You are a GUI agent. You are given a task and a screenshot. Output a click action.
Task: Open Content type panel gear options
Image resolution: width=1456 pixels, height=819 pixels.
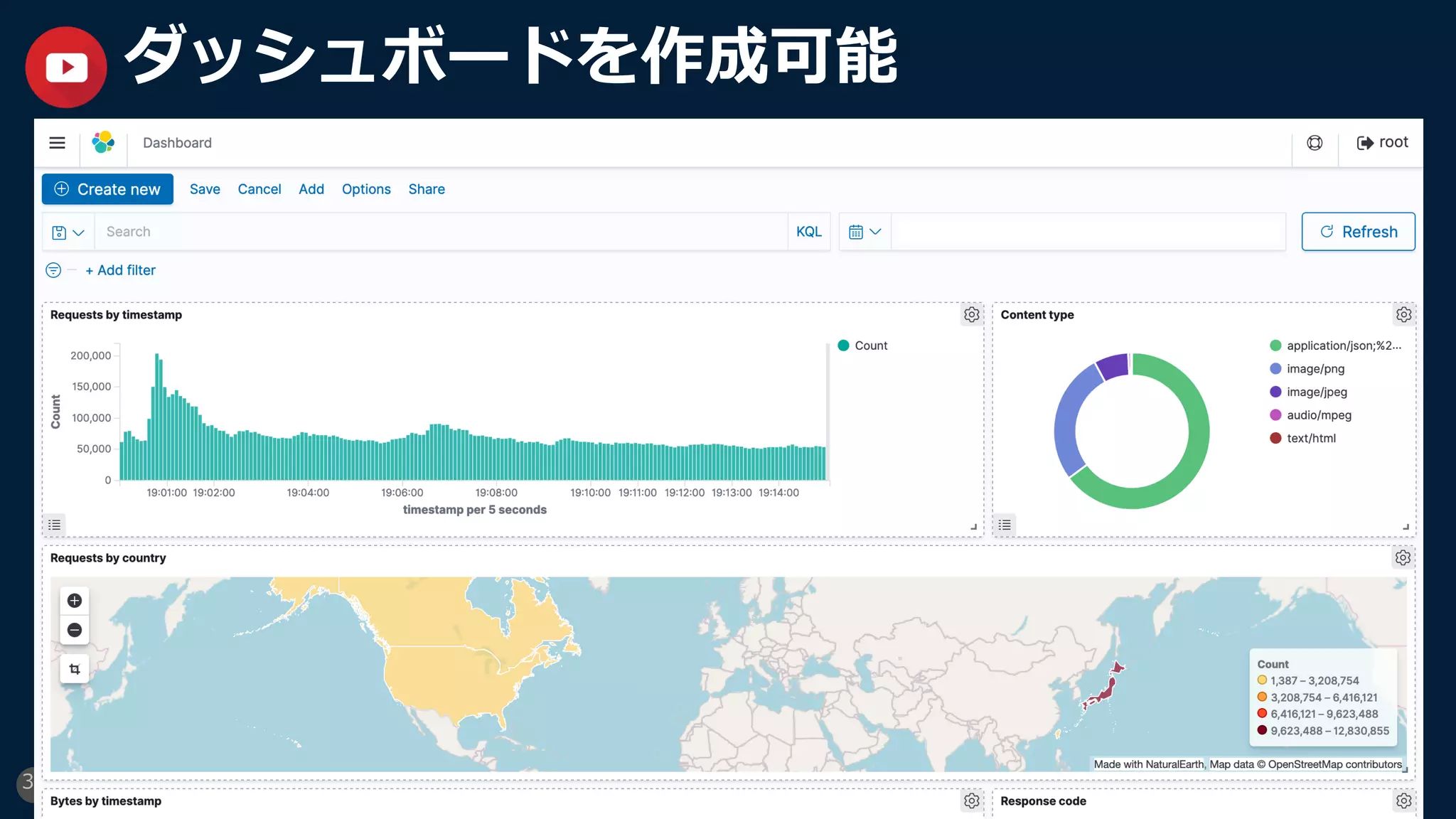(1403, 314)
